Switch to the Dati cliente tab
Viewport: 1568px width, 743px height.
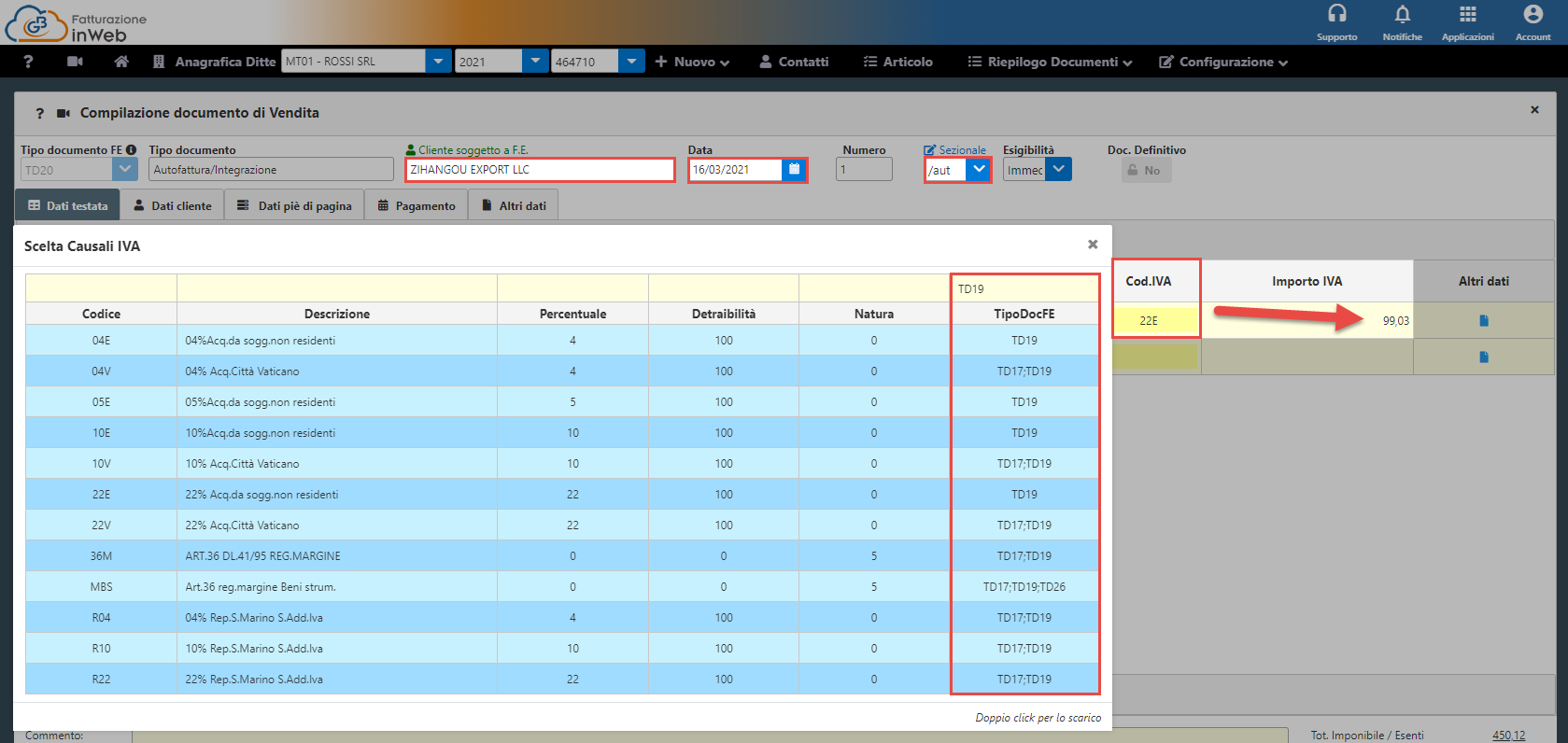[x=173, y=205]
